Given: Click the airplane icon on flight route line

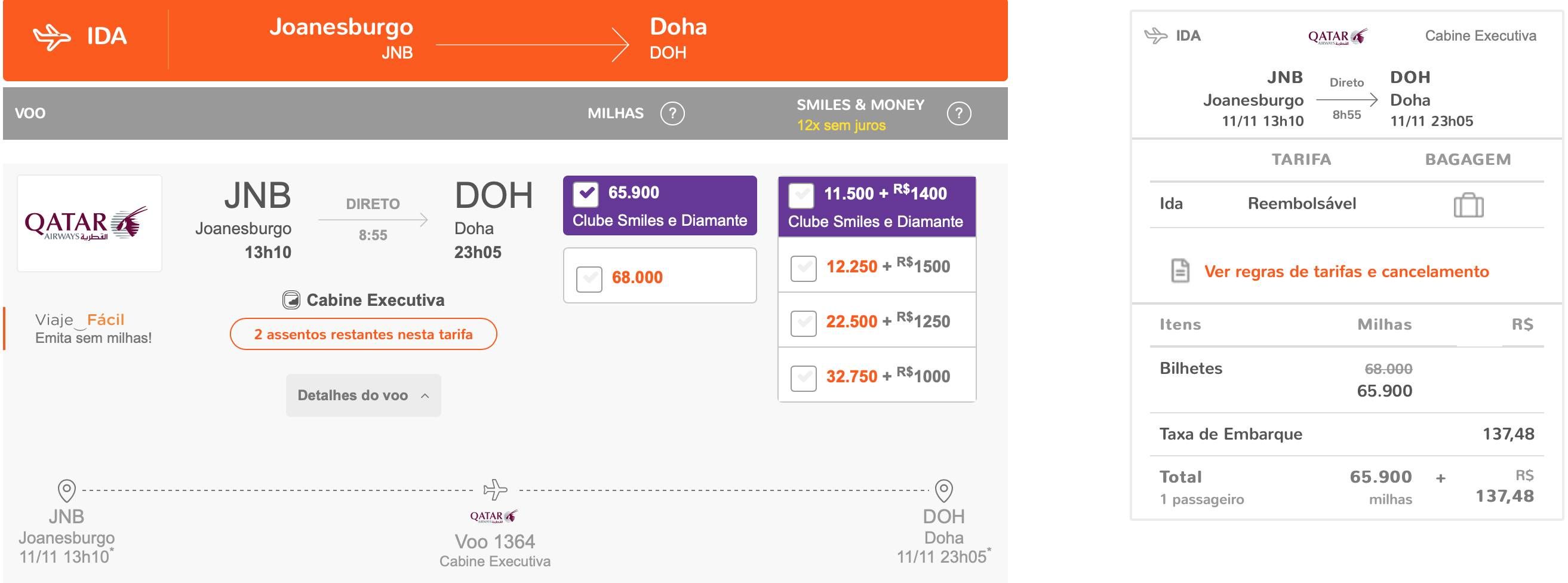Looking at the screenshot, I should coord(495,489).
